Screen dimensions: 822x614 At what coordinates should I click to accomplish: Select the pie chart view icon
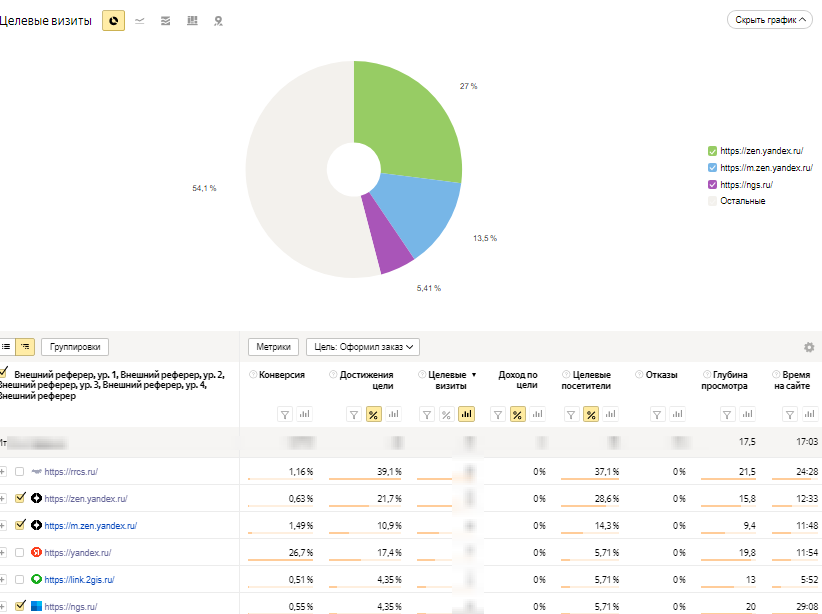113,21
